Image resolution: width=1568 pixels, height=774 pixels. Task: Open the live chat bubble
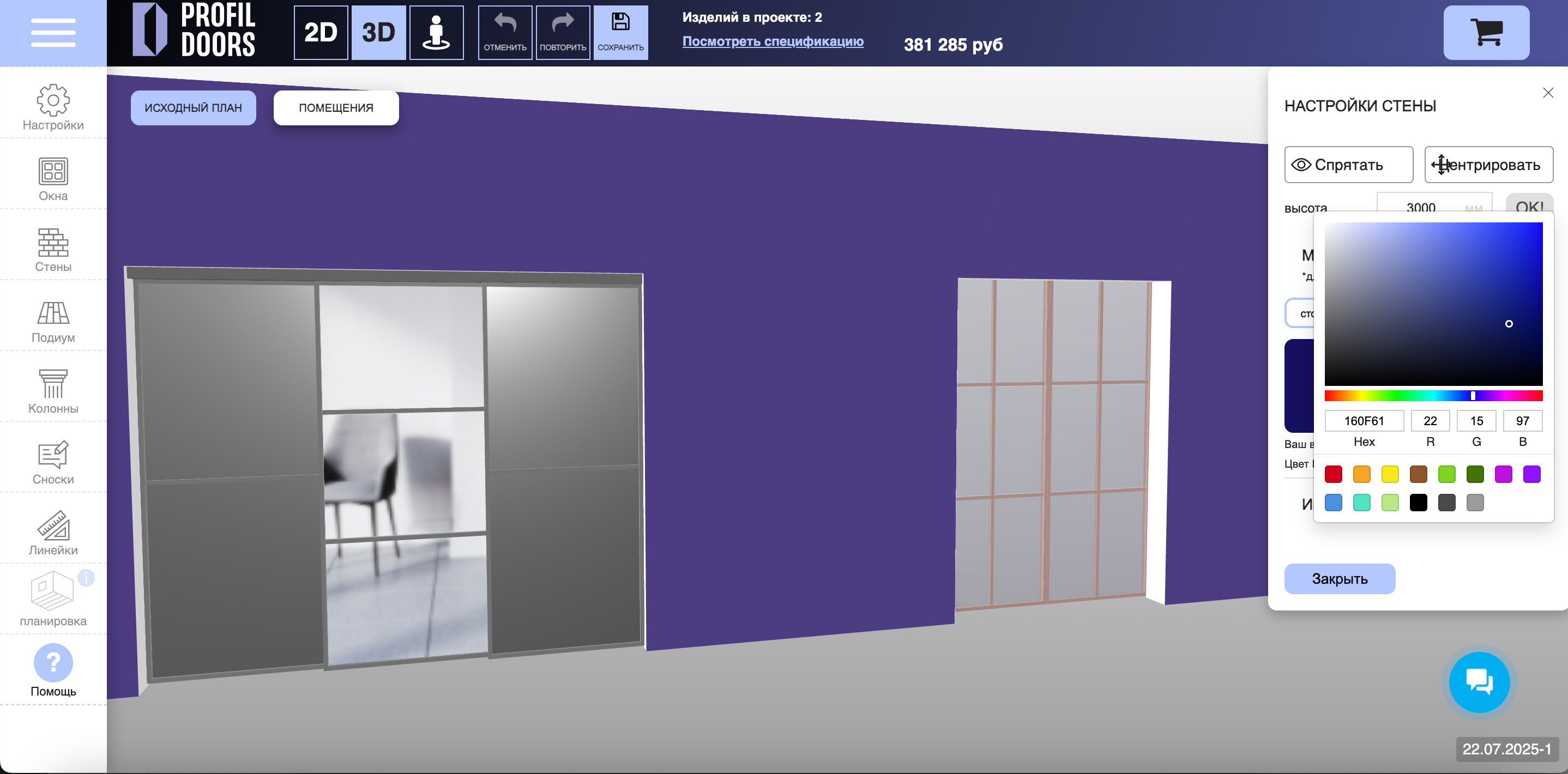(x=1479, y=681)
